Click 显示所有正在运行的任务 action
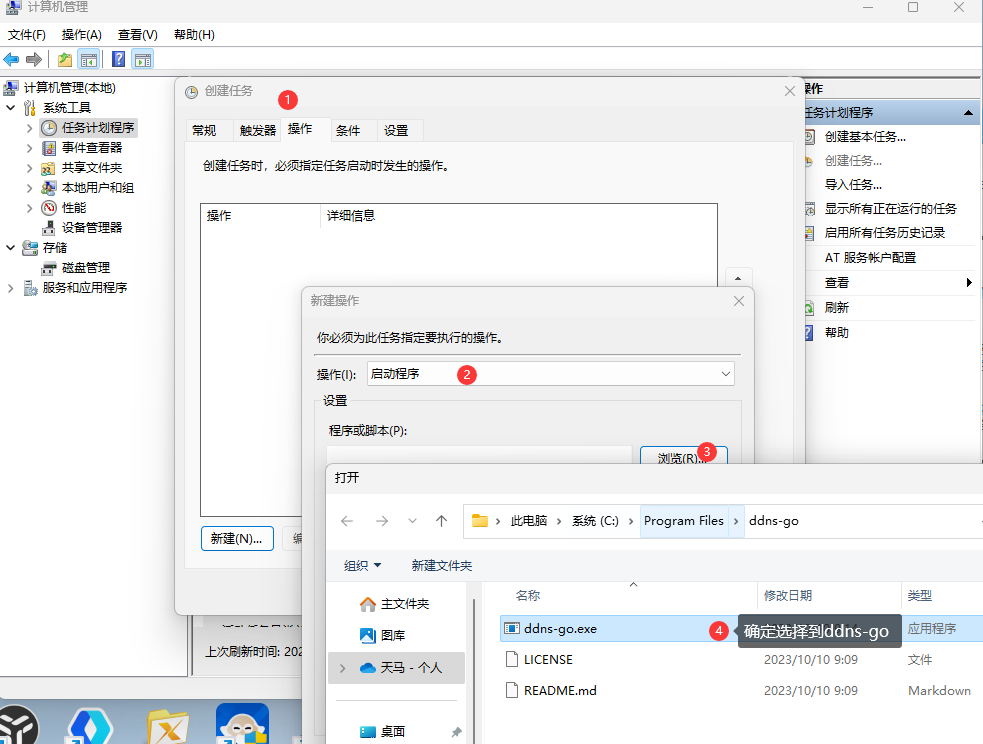 [891, 209]
